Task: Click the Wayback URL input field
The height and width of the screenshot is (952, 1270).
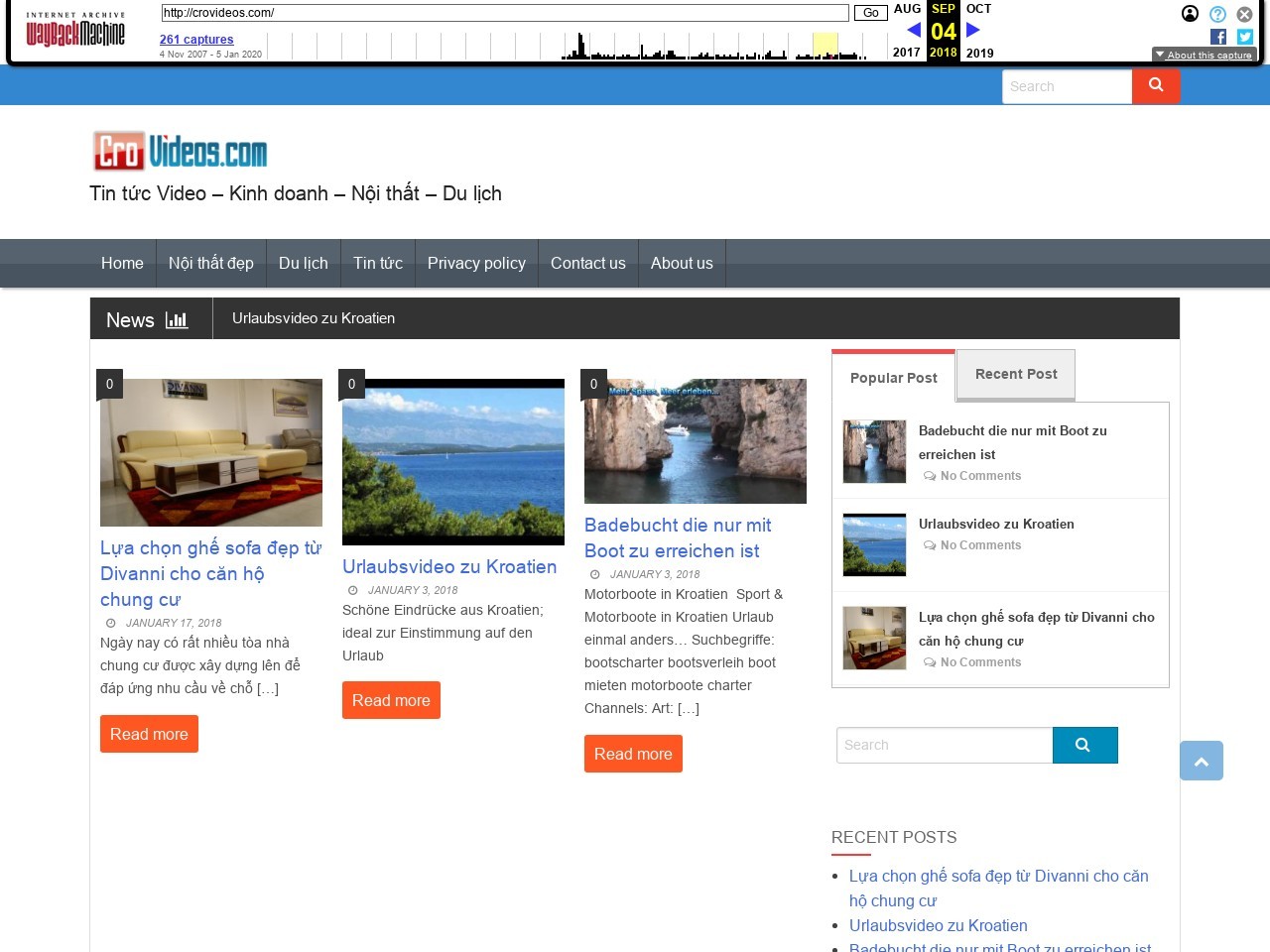Action: 505,13
